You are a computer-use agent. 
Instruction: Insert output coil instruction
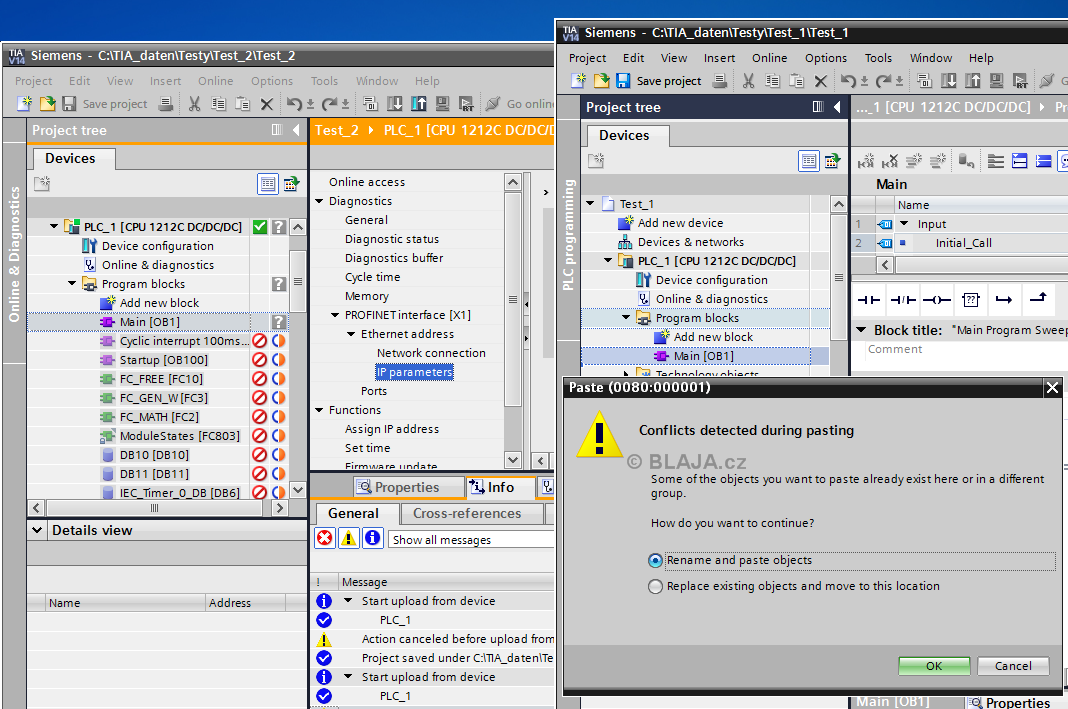coord(937,300)
